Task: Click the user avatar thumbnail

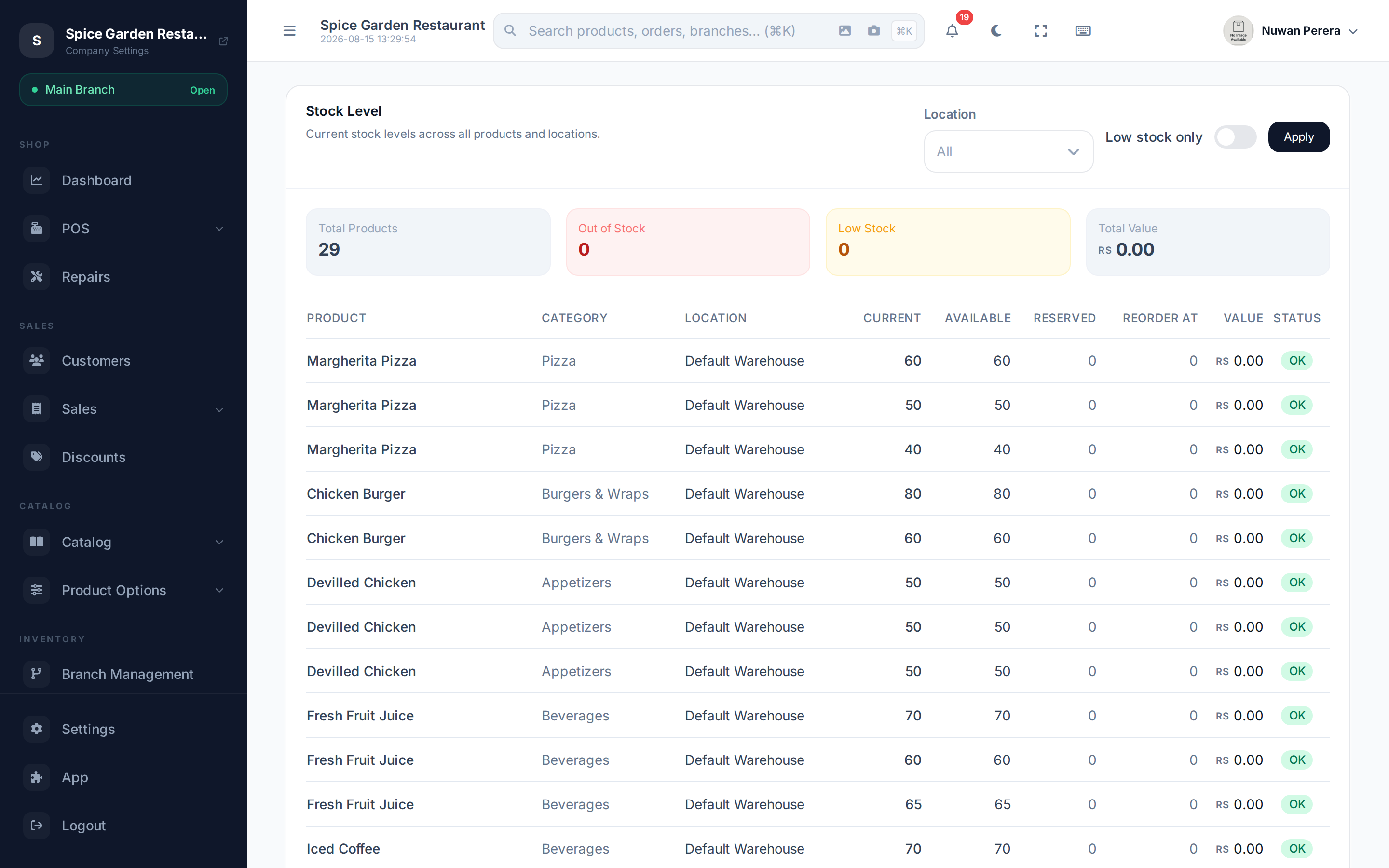Action: [1238, 30]
